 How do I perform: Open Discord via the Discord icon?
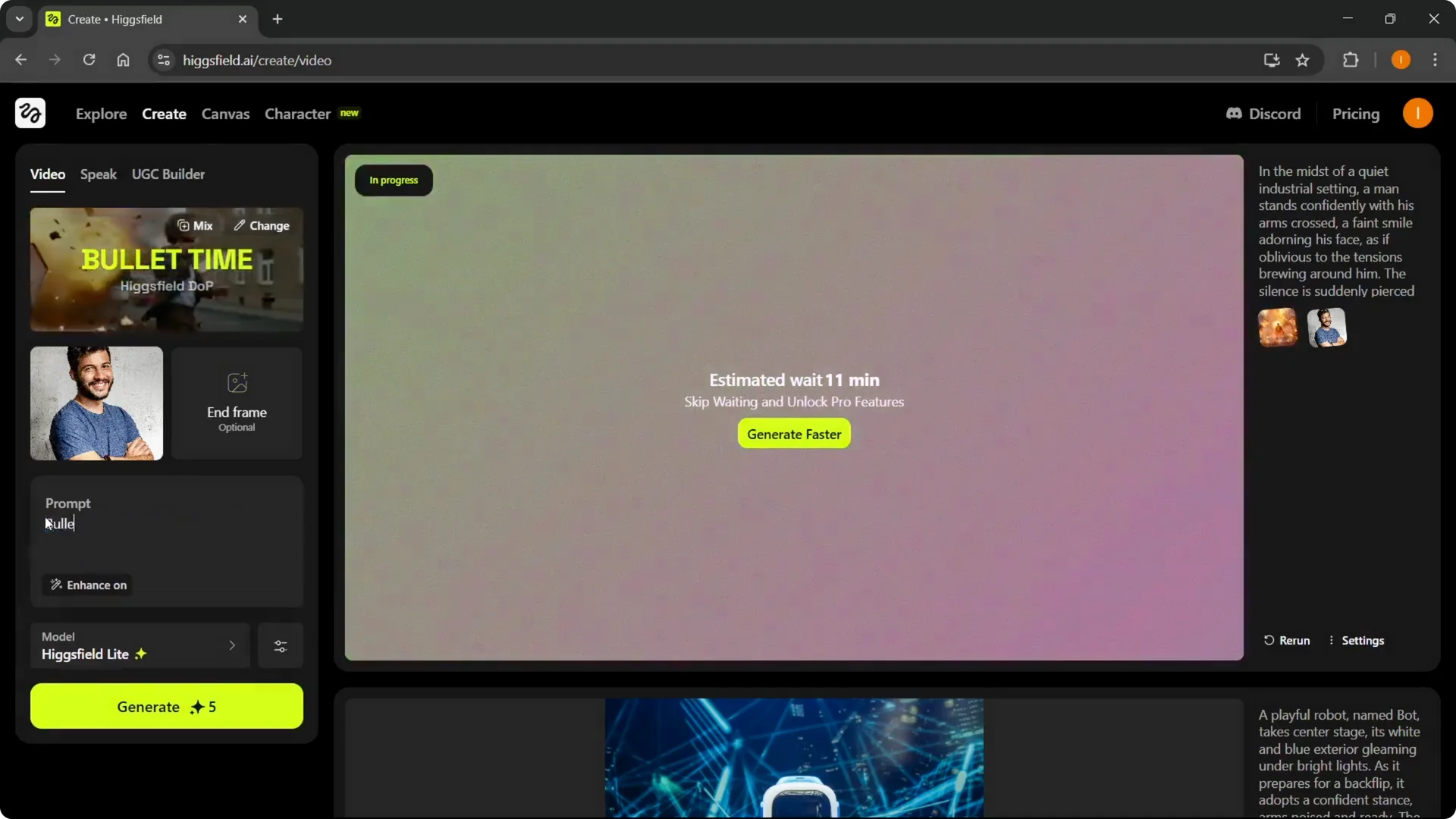[x=1235, y=113]
